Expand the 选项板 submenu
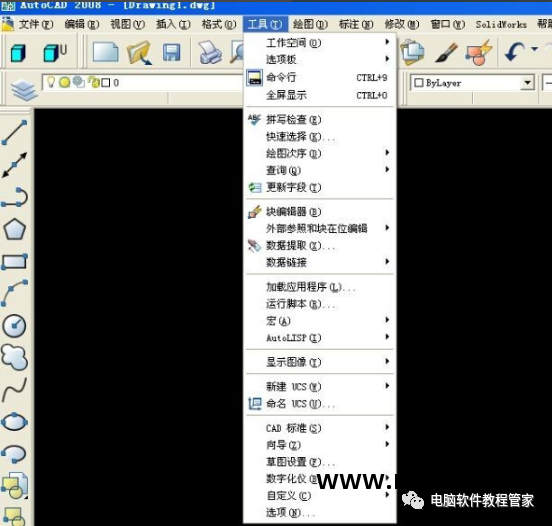Screen dimensions: 552x526 pyautogui.click(x=320, y=59)
